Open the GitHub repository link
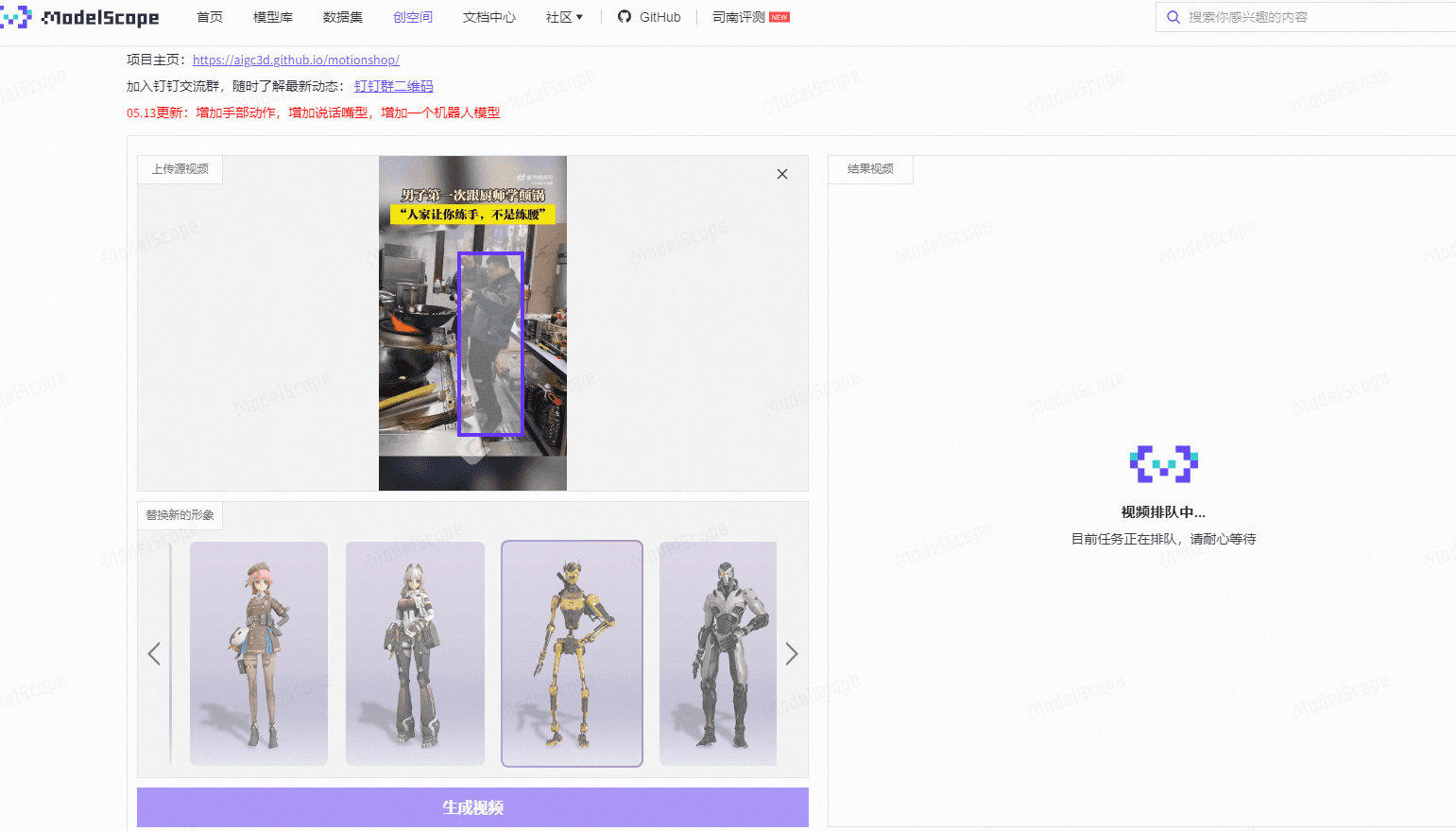This screenshot has height=831, width=1456. 649,16
